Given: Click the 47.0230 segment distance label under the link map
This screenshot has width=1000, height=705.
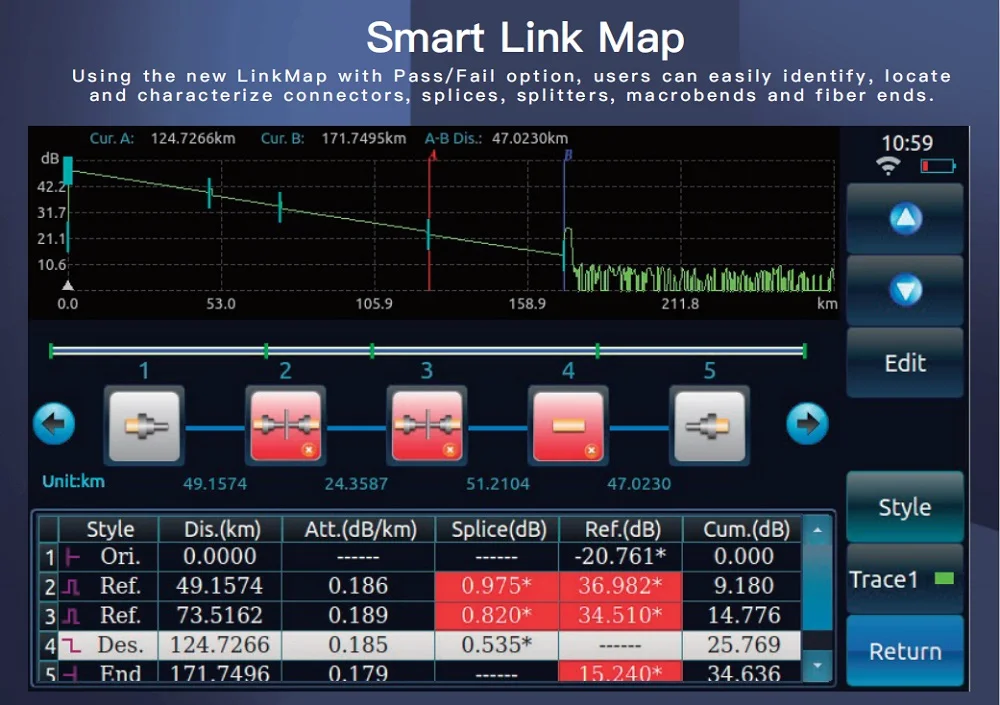Looking at the screenshot, I should 638,484.
